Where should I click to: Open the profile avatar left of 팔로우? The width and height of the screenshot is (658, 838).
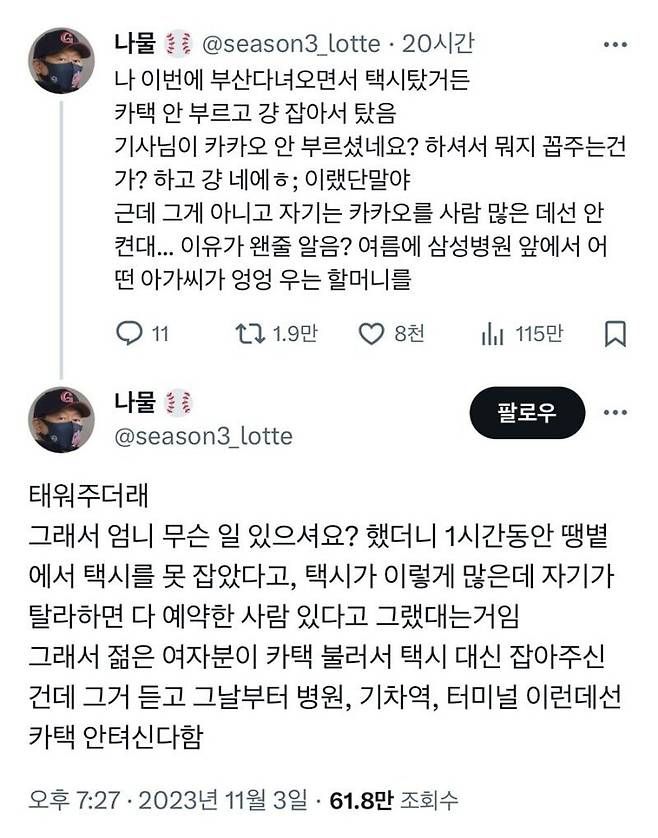[62, 419]
